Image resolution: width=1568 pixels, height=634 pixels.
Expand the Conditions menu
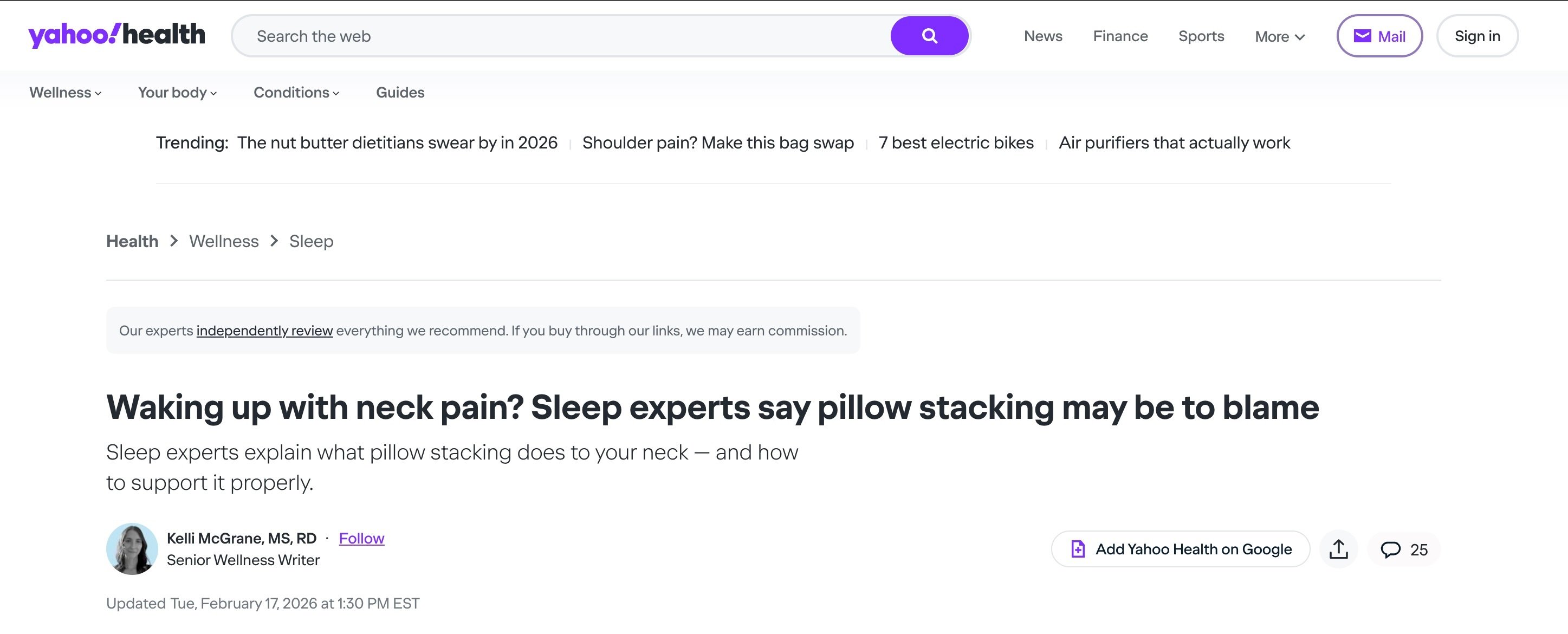tap(296, 93)
